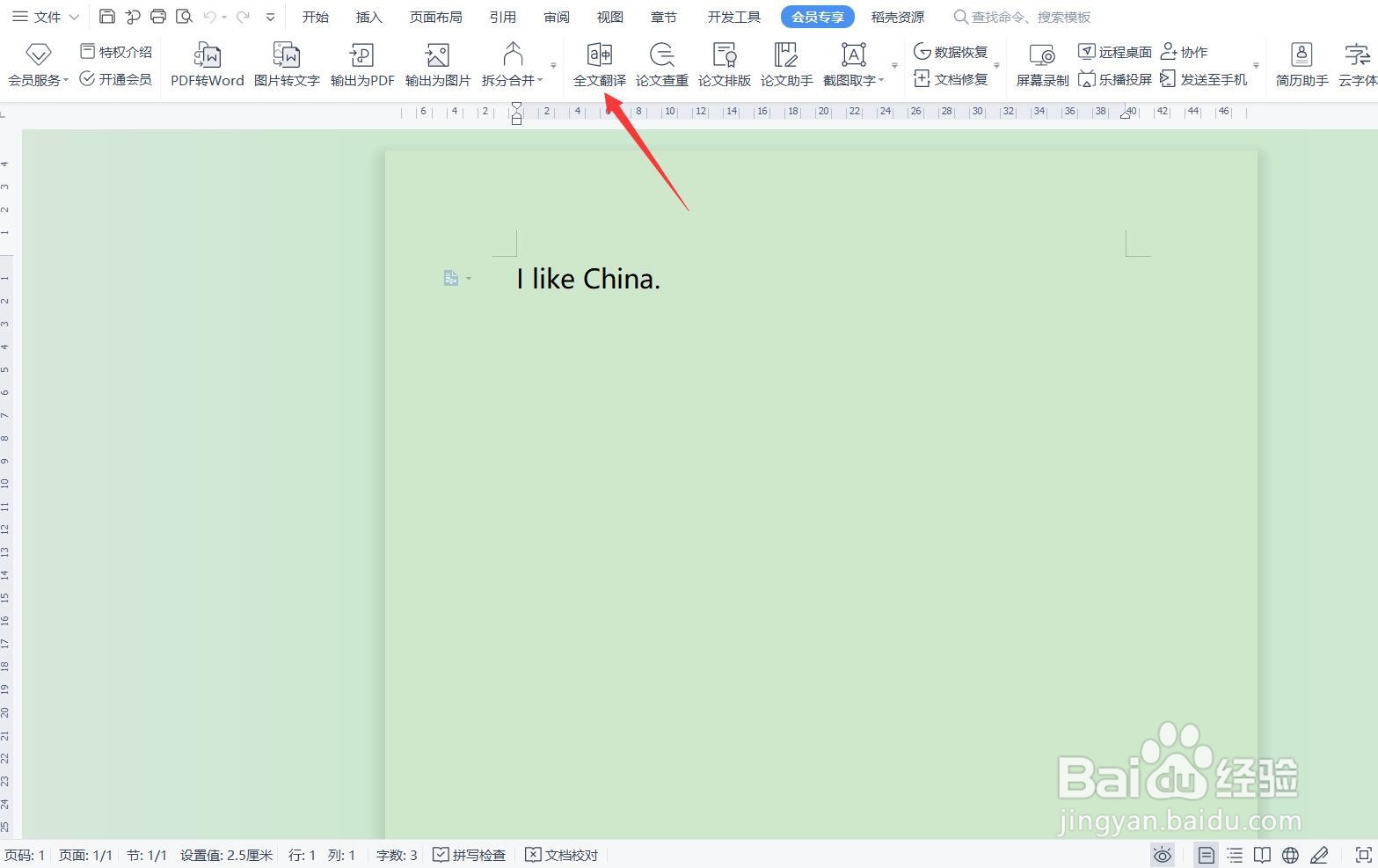Click the Export to PDF quick access icon

click(x=133, y=17)
